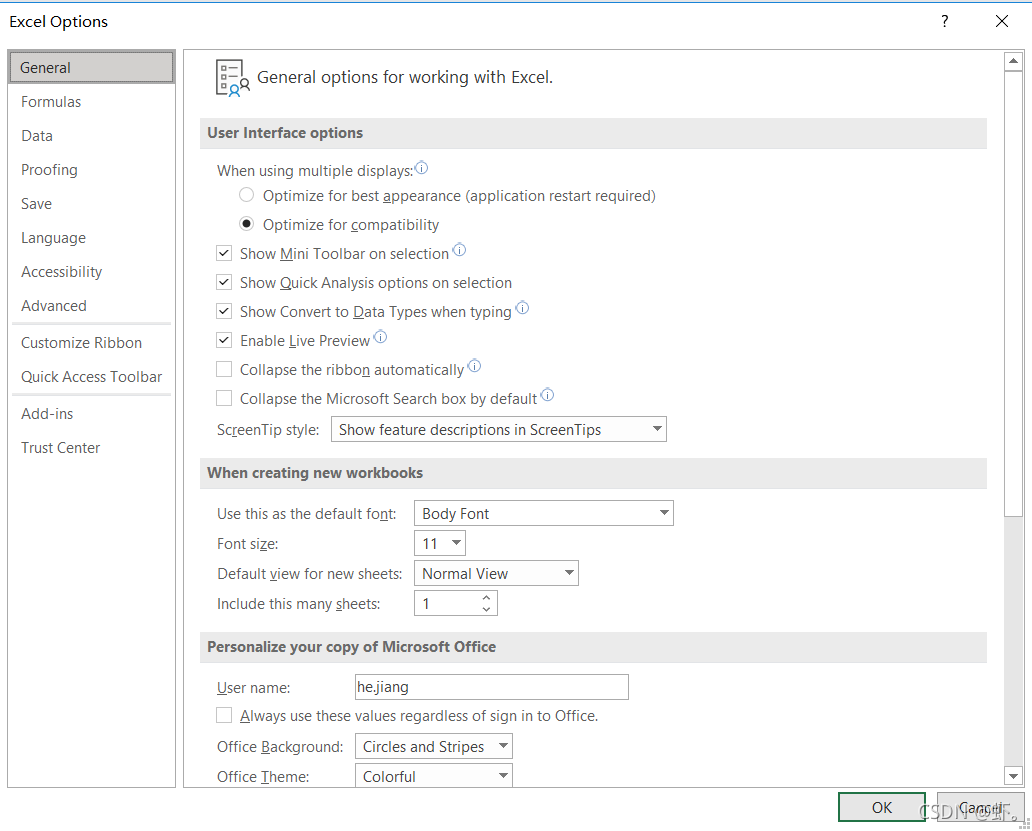
Task: Increase the sheet count with up spinner
Action: tap(486, 597)
